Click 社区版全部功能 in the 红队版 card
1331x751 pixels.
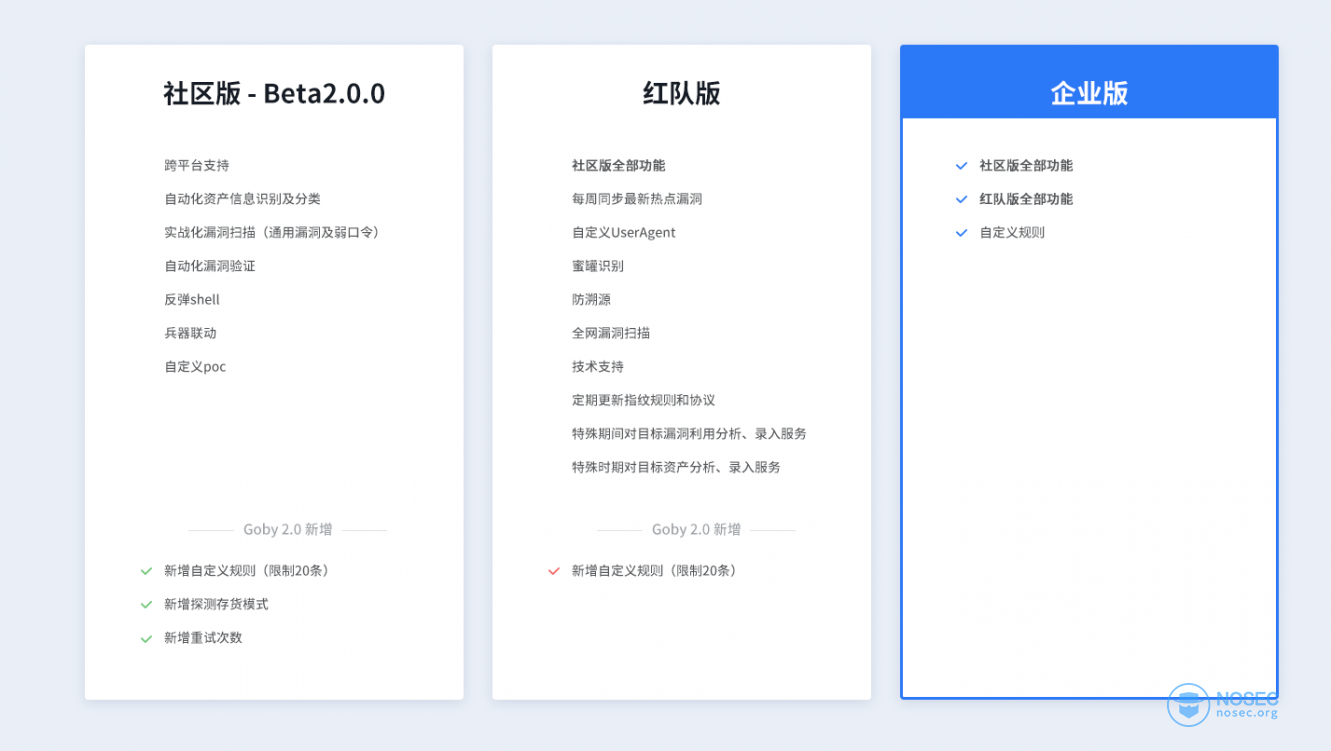(x=618, y=165)
